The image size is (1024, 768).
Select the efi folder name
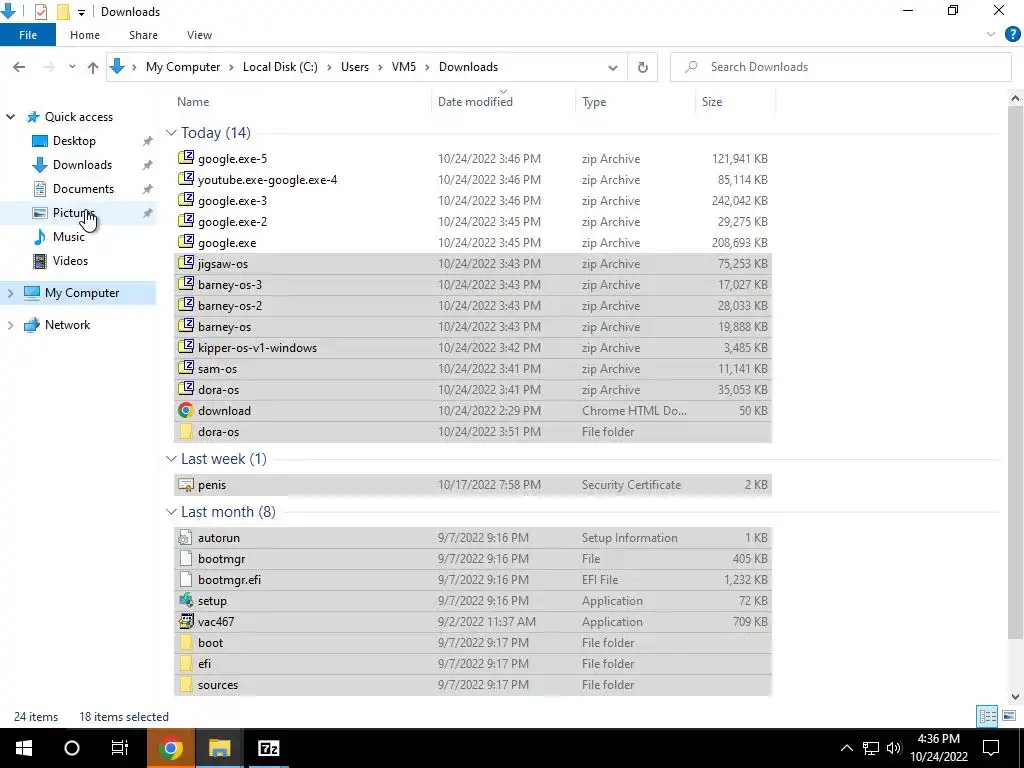point(204,664)
